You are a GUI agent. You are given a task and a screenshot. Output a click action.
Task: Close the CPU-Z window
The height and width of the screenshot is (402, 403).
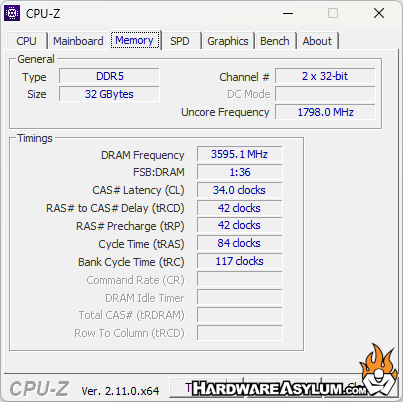tap(379, 14)
